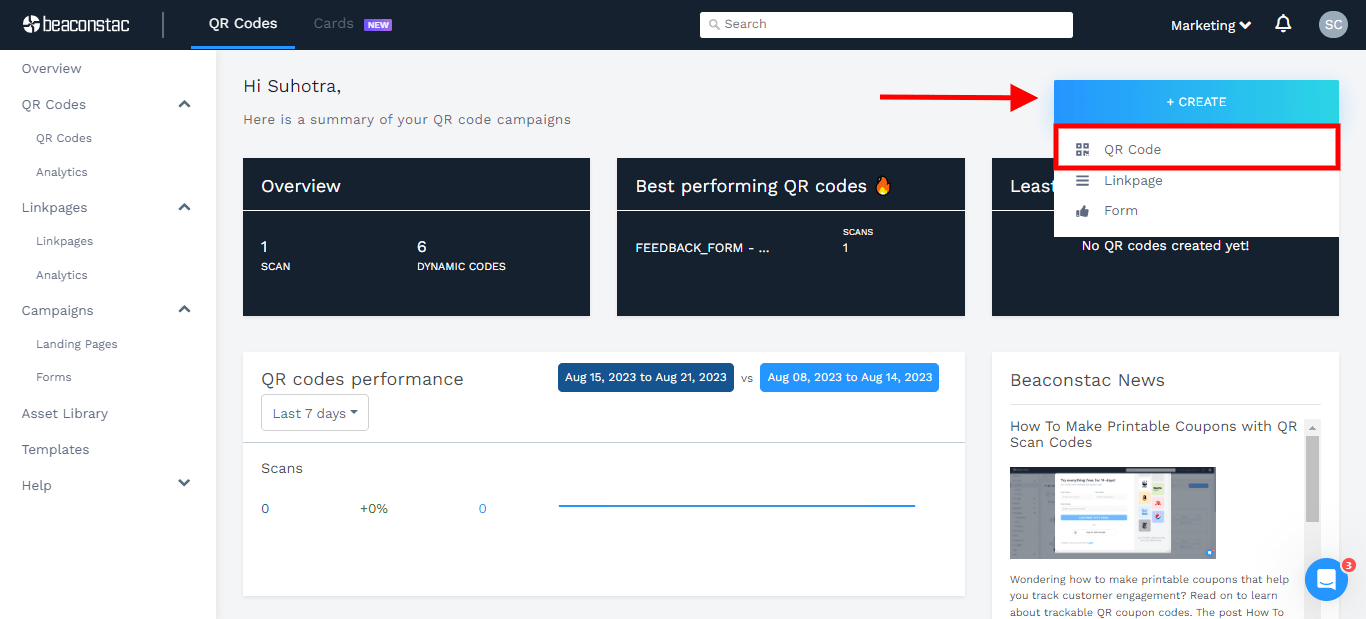Open the printable coupons news article link
Screen dimensions: 1366x619
(x=1153, y=434)
